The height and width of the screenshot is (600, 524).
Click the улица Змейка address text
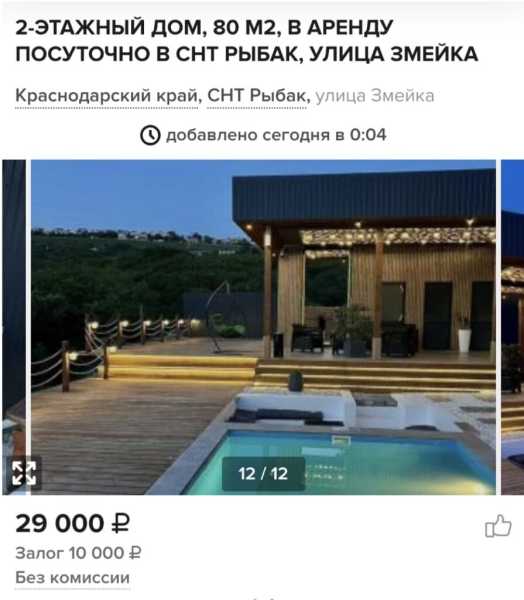tap(375, 96)
